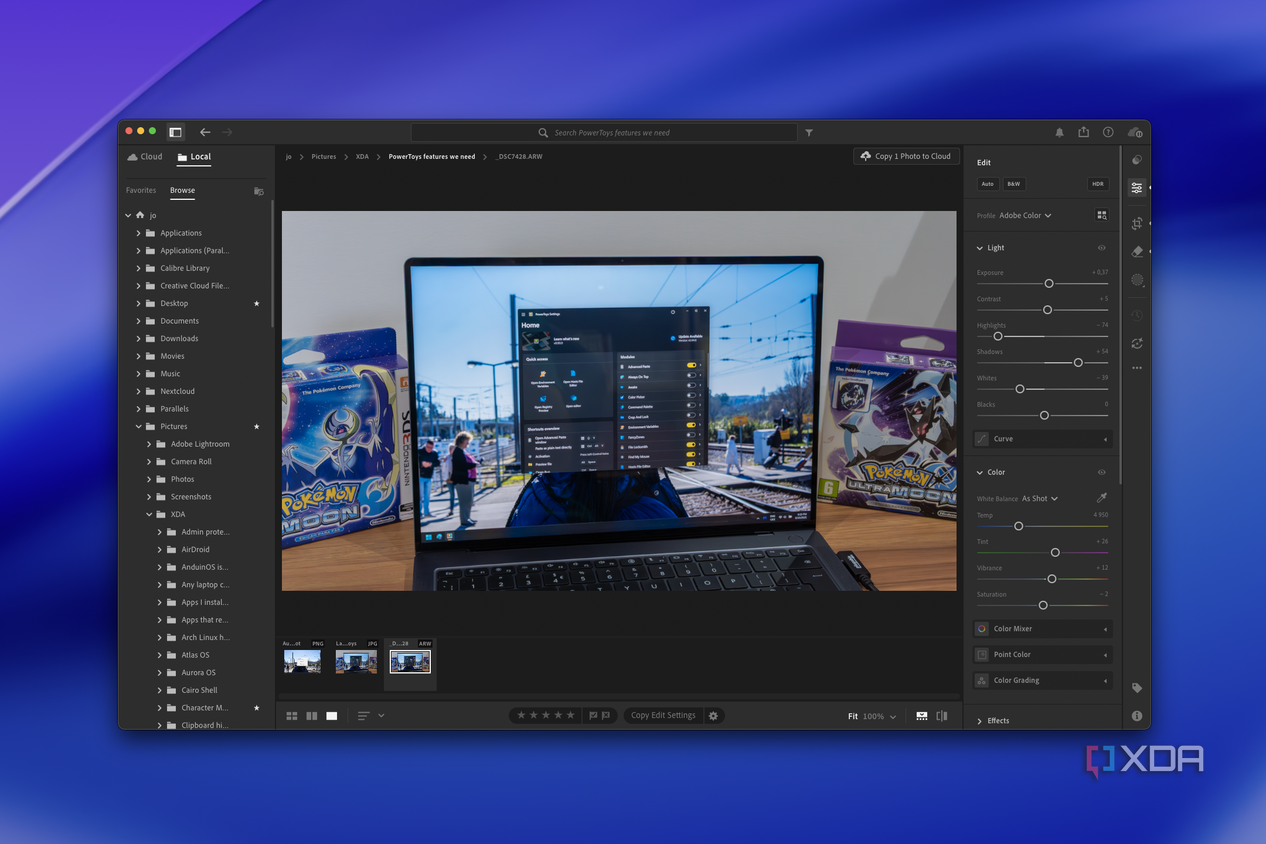Select the Browse tab
This screenshot has height=844, width=1266.
182,190
